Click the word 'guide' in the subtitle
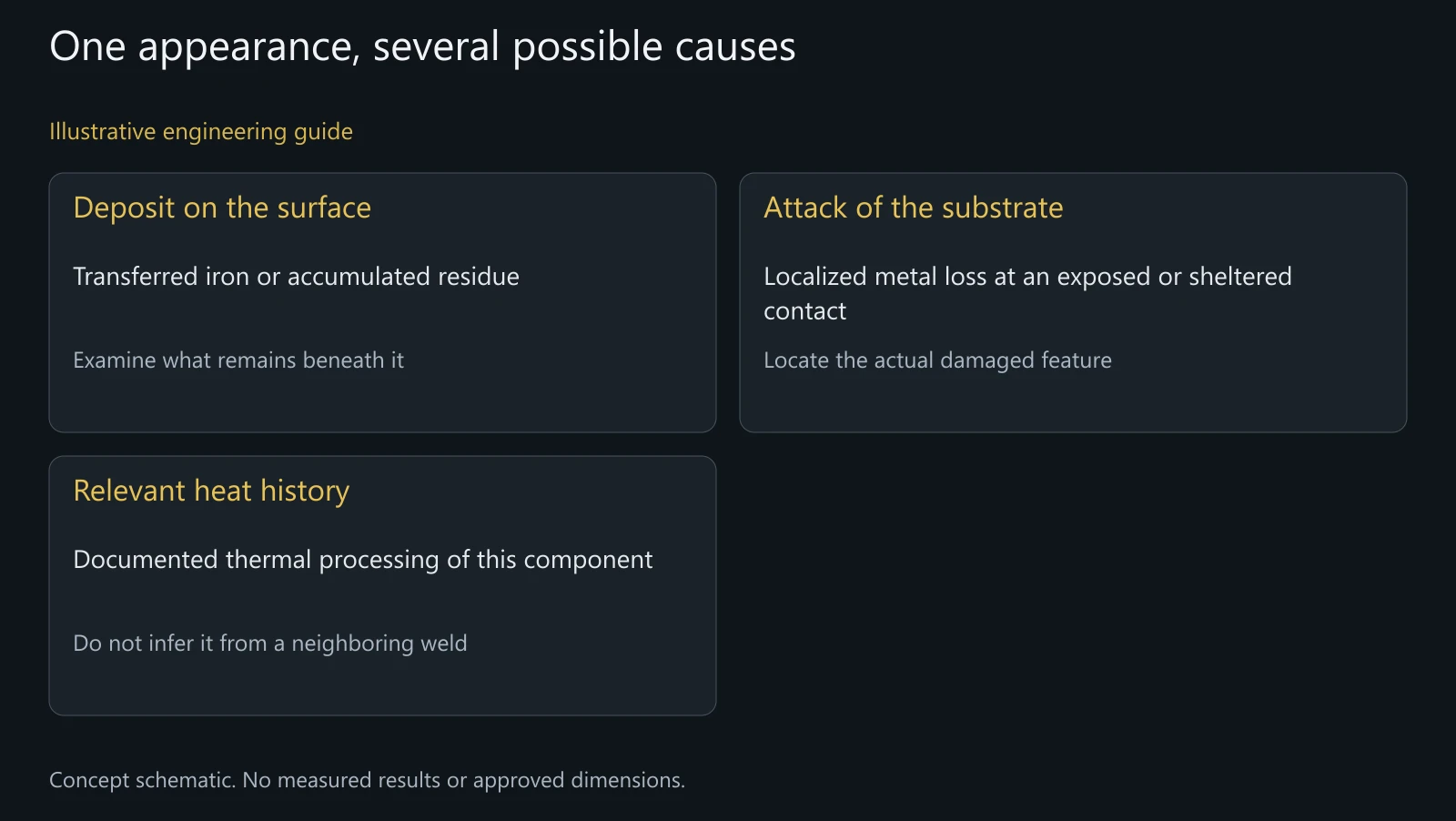This screenshot has height=821, width=1456. (x=323, y=133)
